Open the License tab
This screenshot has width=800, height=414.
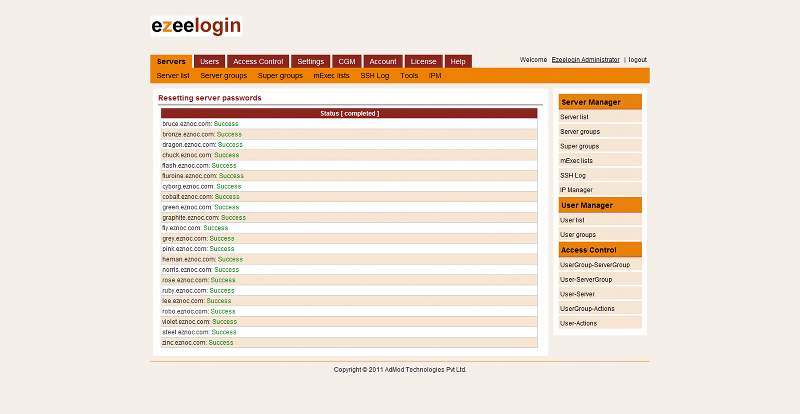[423, 61]
